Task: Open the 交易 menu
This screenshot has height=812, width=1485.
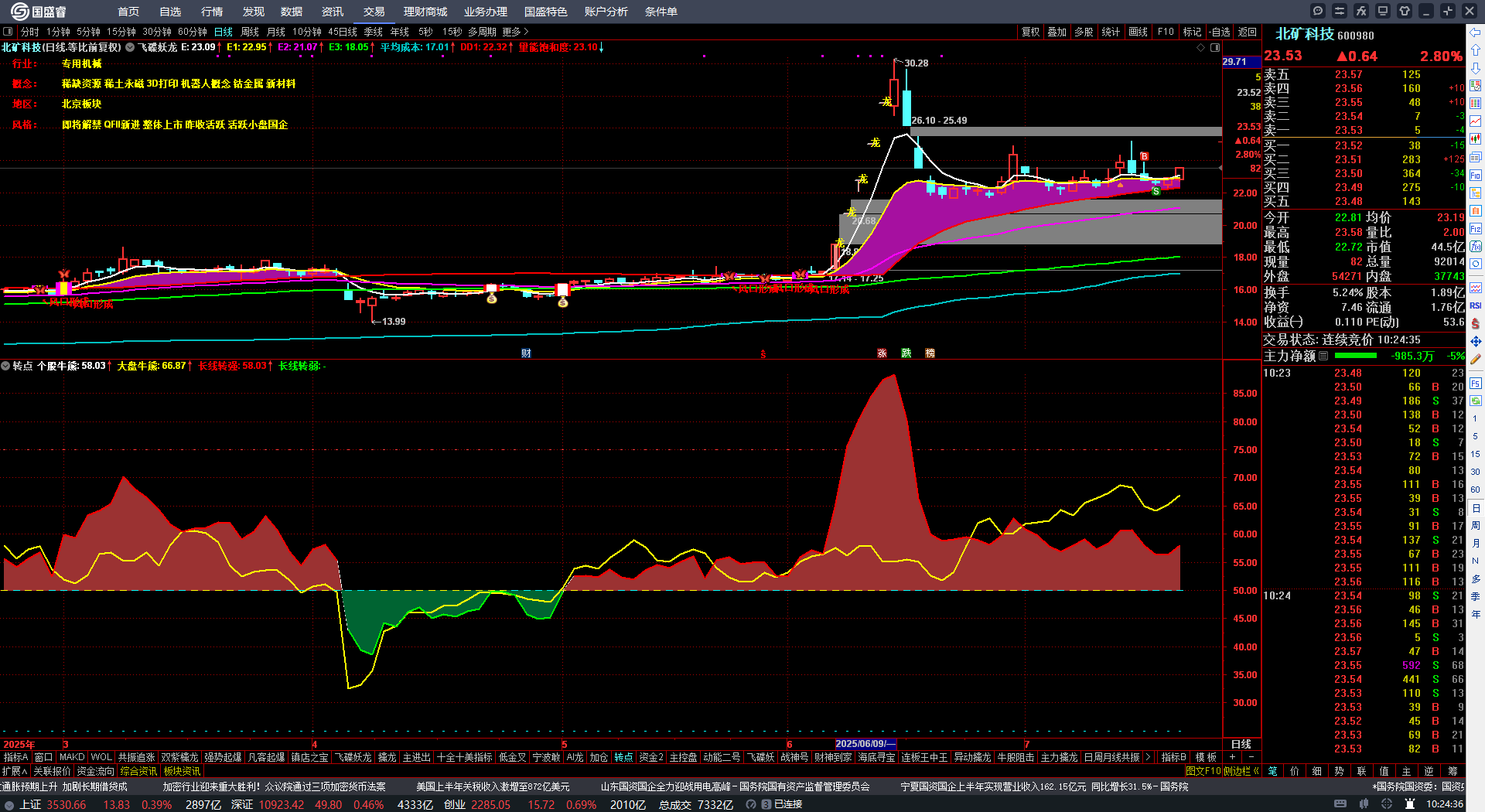Action: [374, 12]
